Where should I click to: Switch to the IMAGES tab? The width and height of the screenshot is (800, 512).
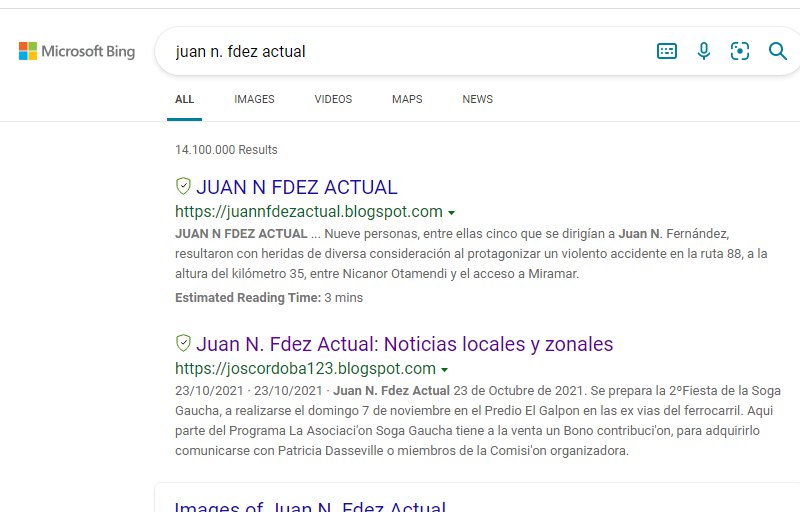[x=254, y=99]
